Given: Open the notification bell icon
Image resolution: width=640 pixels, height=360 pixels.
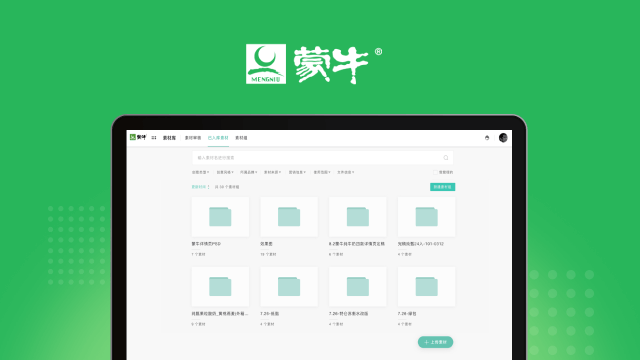Looking at the screenshot, I should tap(487, 138).
